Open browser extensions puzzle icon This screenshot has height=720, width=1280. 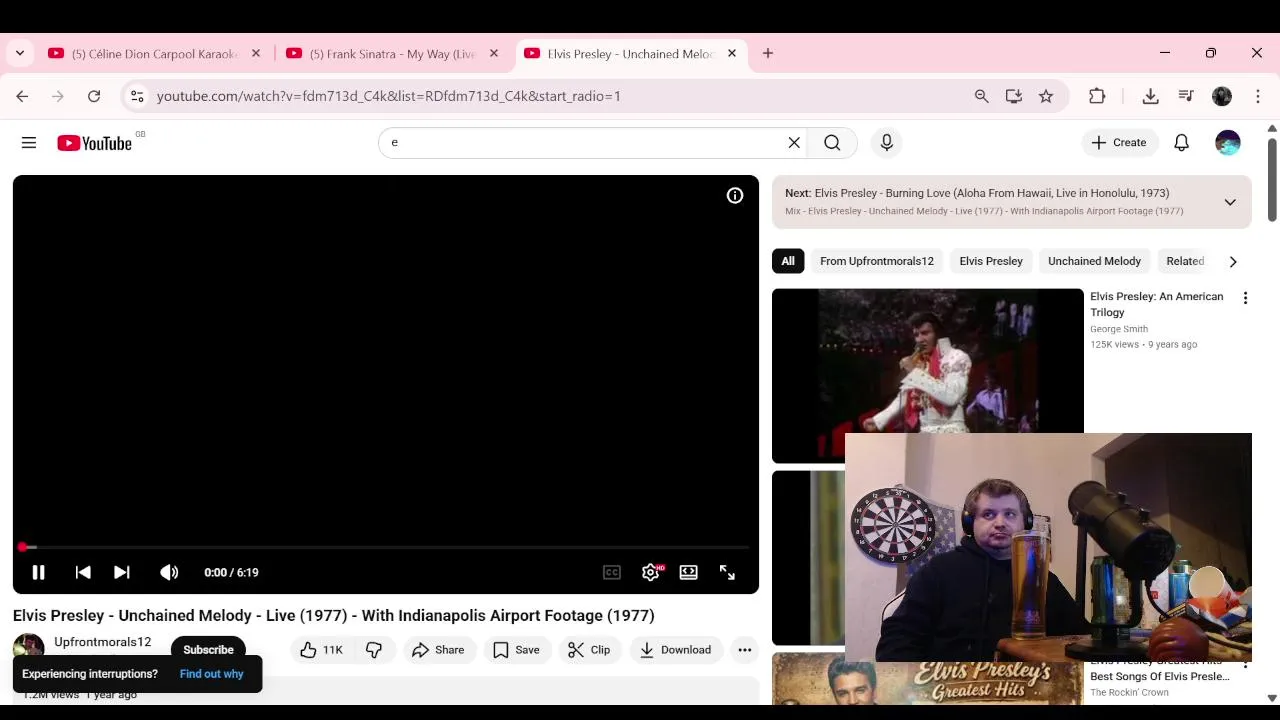[1097, 96]
